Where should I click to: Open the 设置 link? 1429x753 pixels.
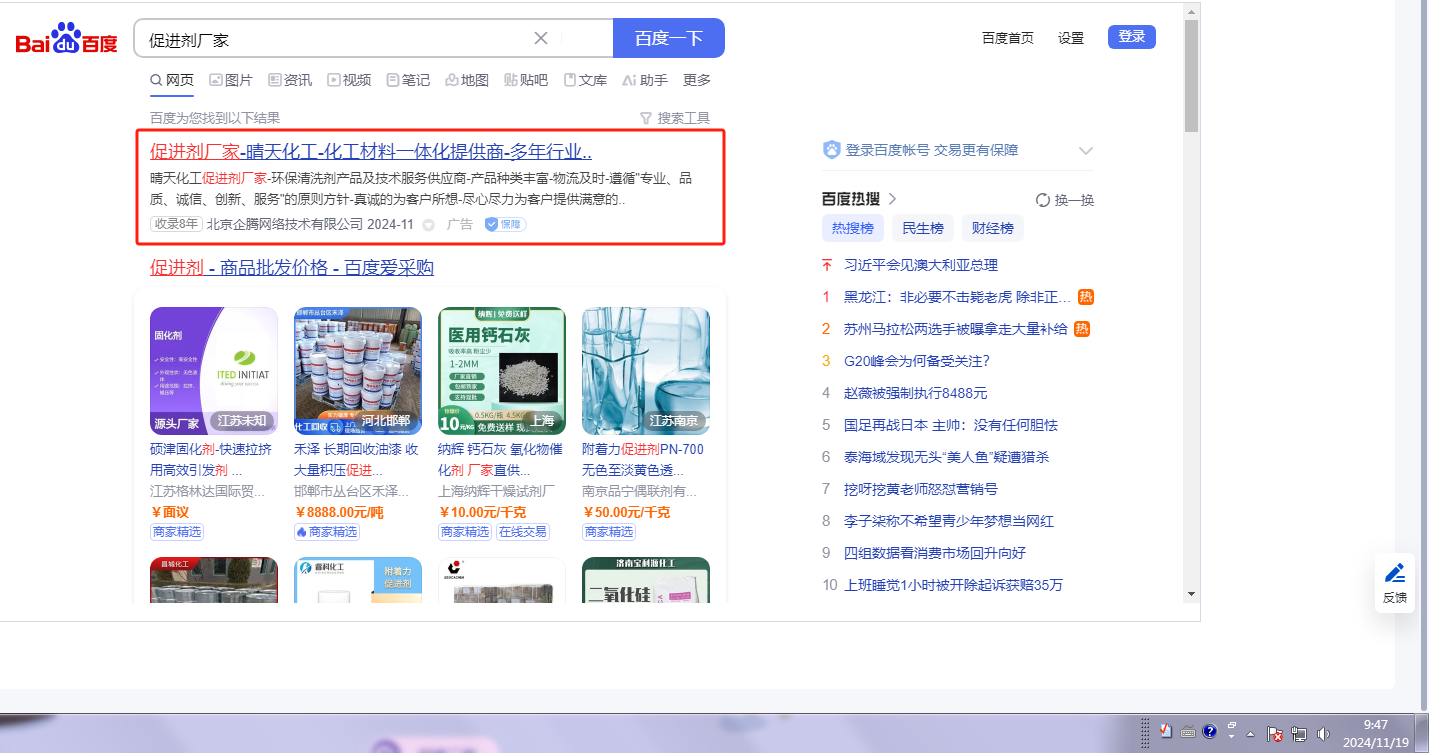point(1071,38)
